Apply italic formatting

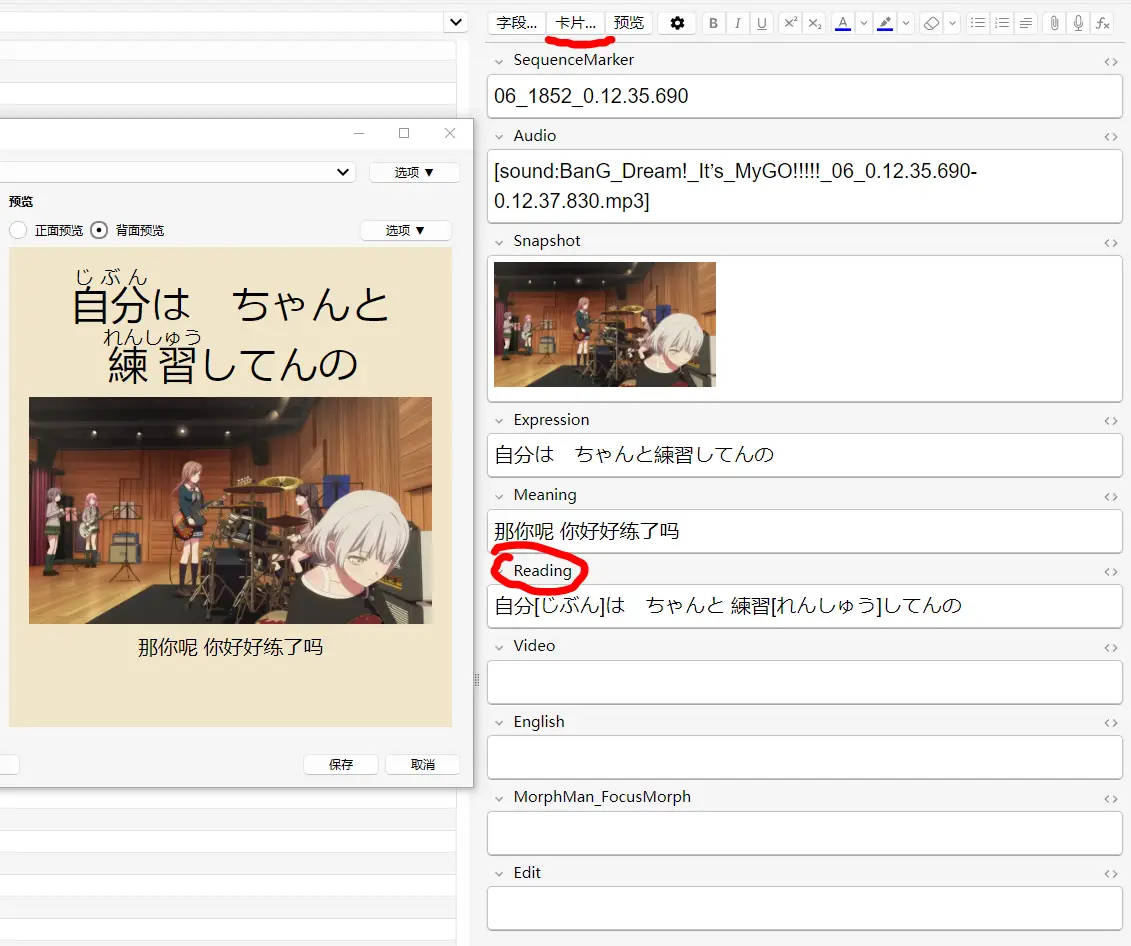tap(738, 23)
